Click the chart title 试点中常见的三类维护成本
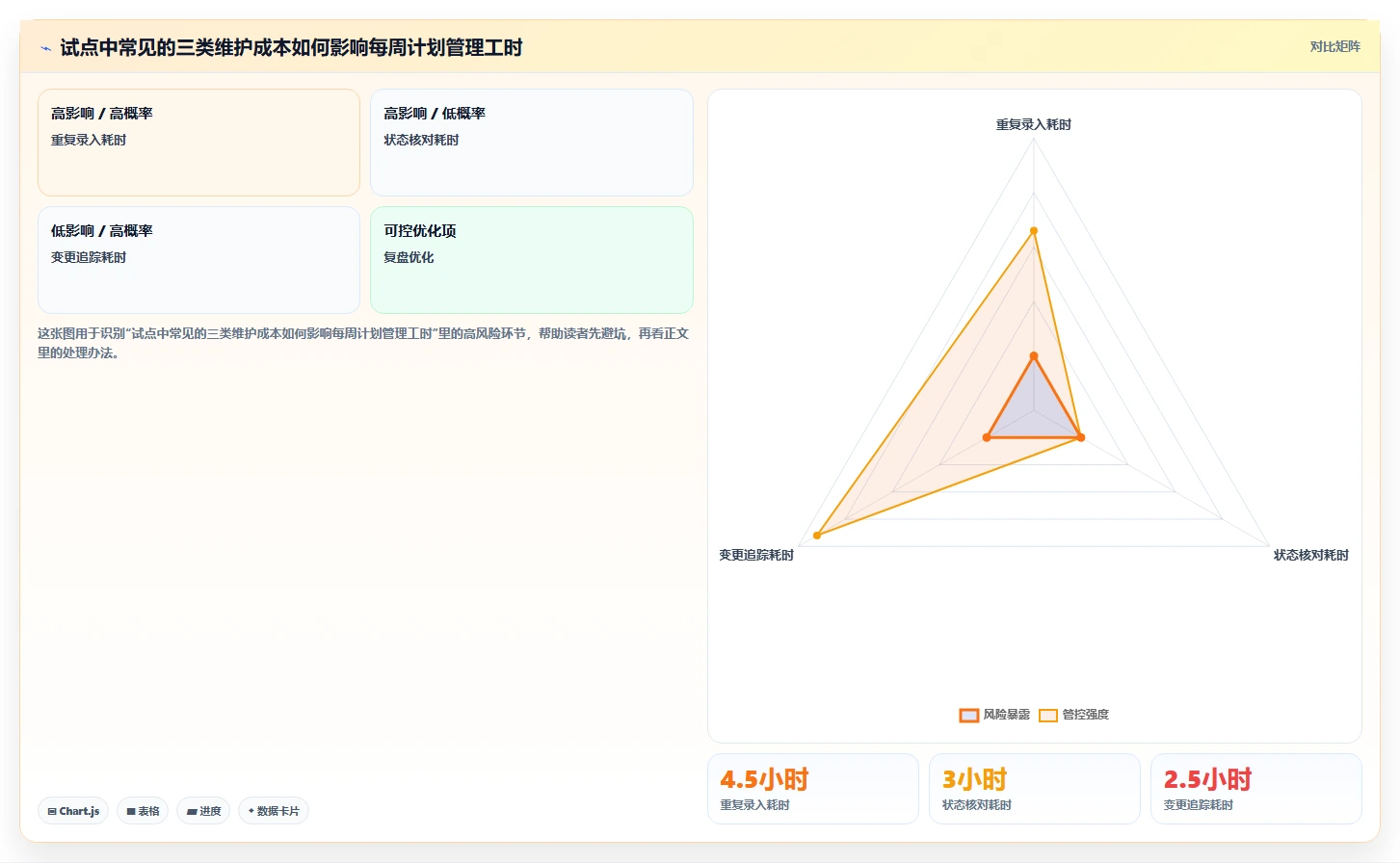Screen dimensions: 1400x863 click(292, 47)
